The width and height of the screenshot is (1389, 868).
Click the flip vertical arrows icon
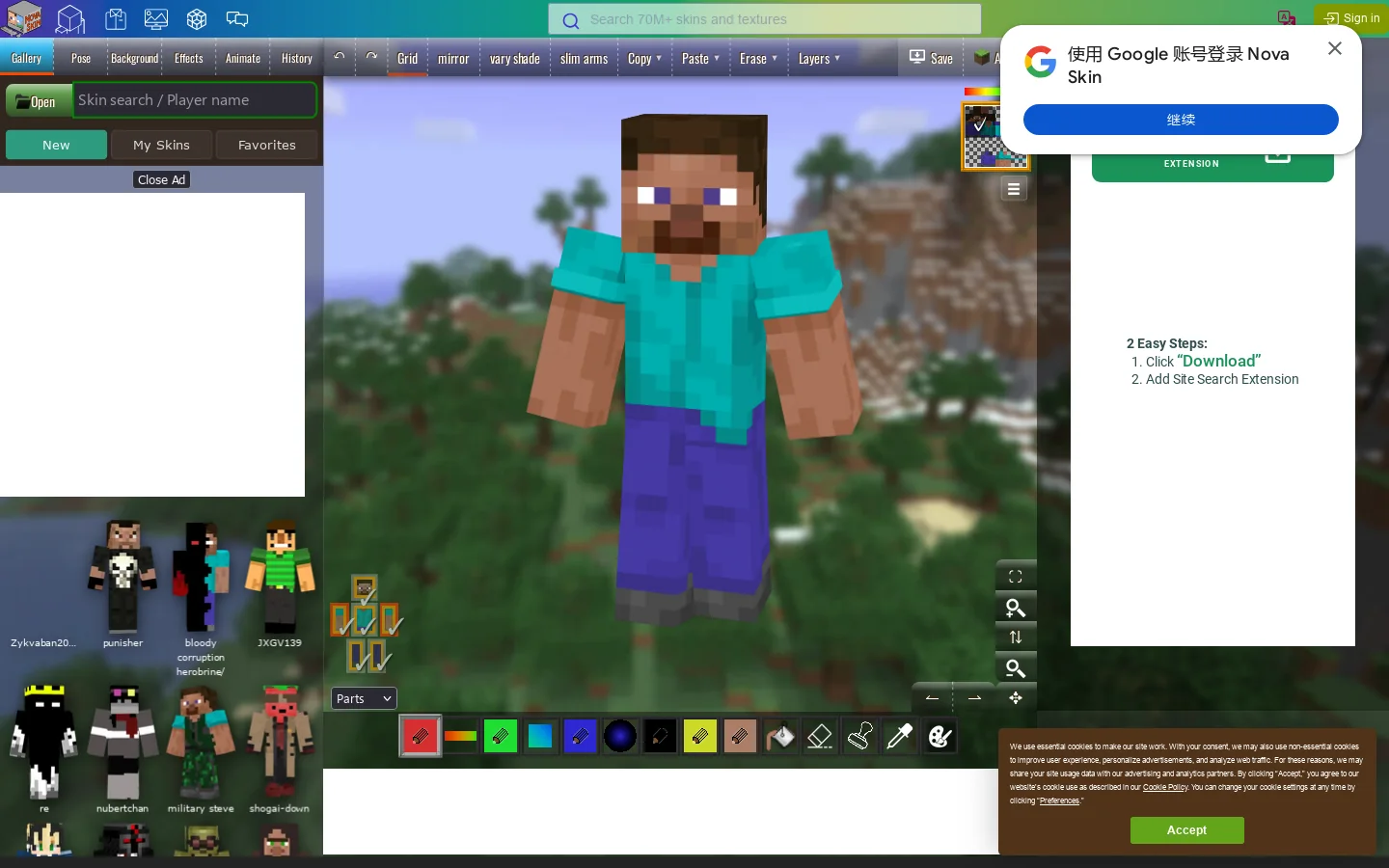pyautogui.click(x=1016, y=637)
